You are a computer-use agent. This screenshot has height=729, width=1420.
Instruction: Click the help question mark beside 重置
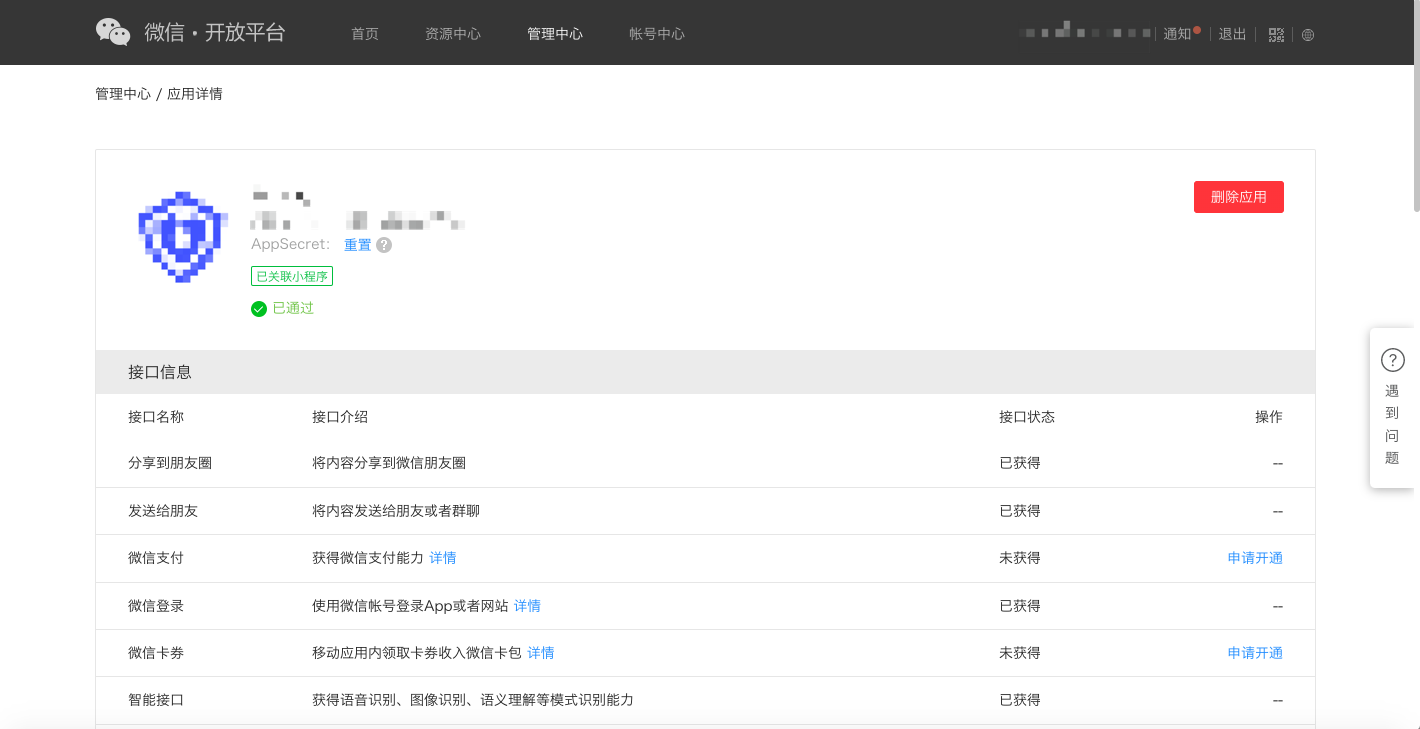(x=384, y=245)
